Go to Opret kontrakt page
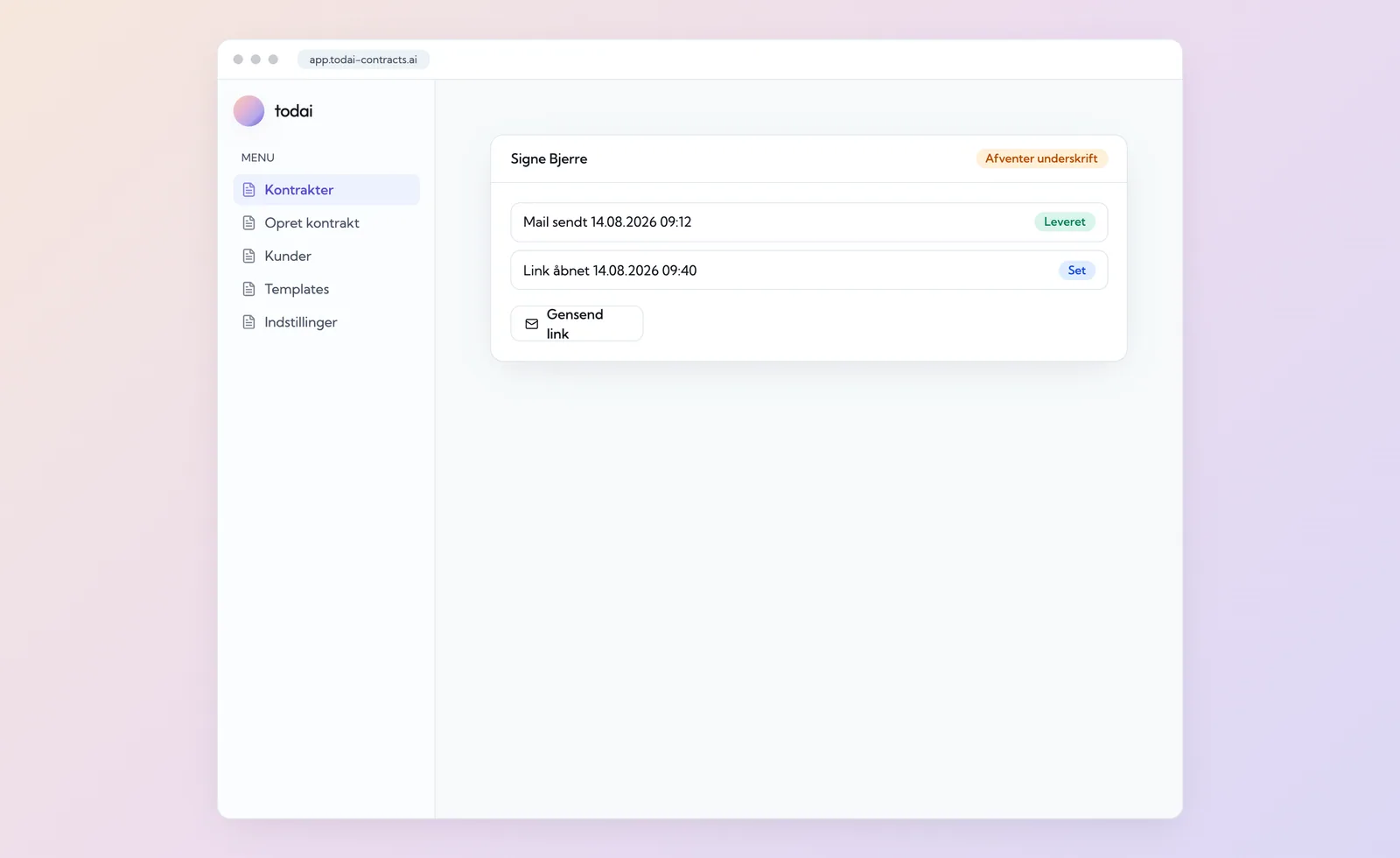The height and width of the screenshot is (858, 1400). point(326,222)
